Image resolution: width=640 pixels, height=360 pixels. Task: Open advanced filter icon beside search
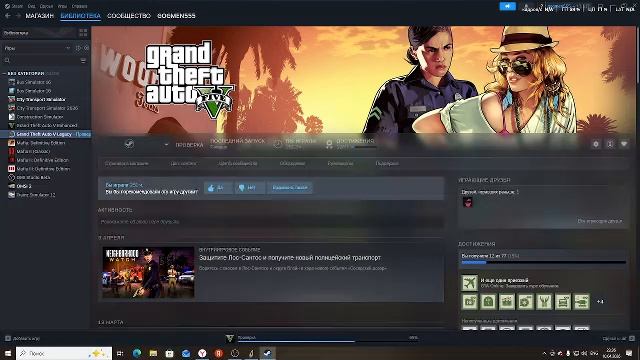83,60
